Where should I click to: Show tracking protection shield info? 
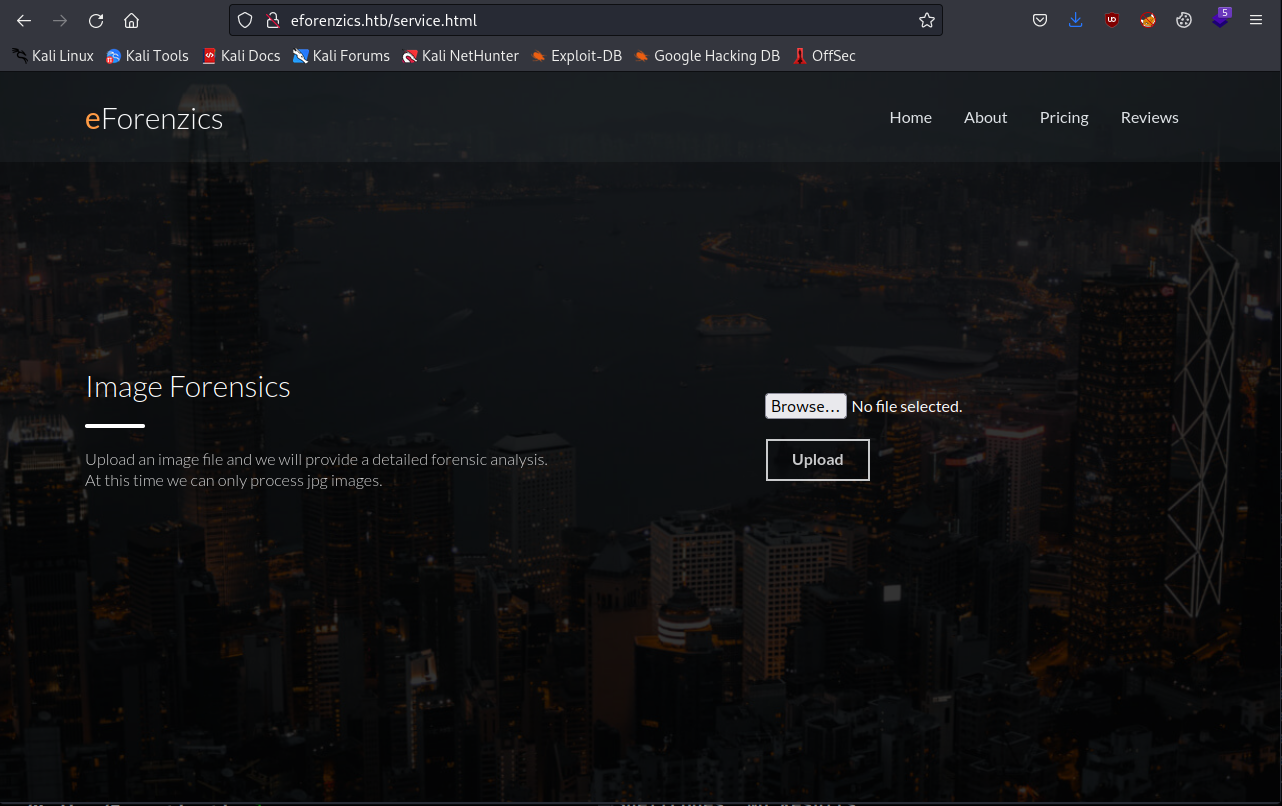pos(245,20)
